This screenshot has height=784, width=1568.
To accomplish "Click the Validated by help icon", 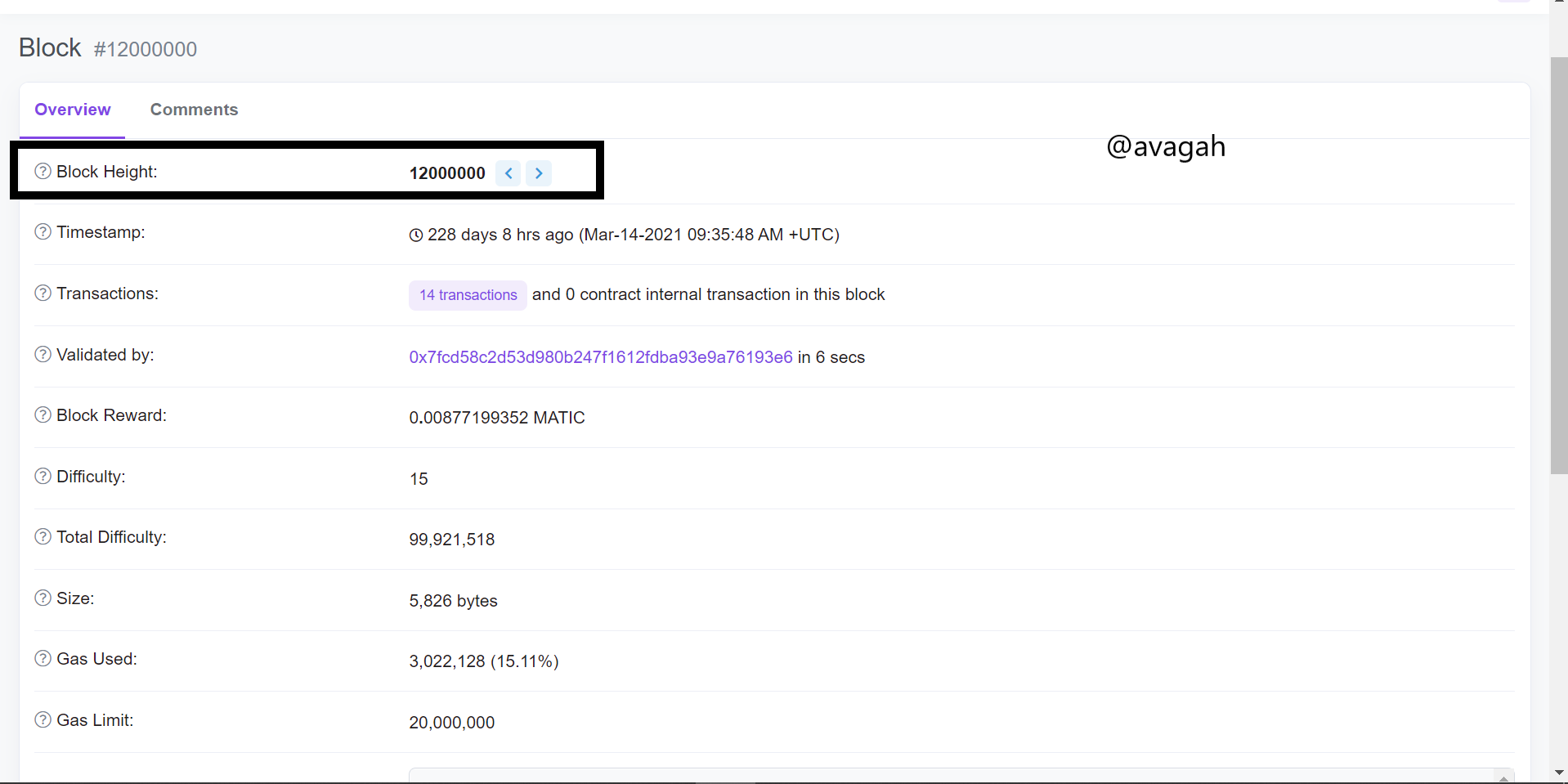I will [x=43, y=354].
